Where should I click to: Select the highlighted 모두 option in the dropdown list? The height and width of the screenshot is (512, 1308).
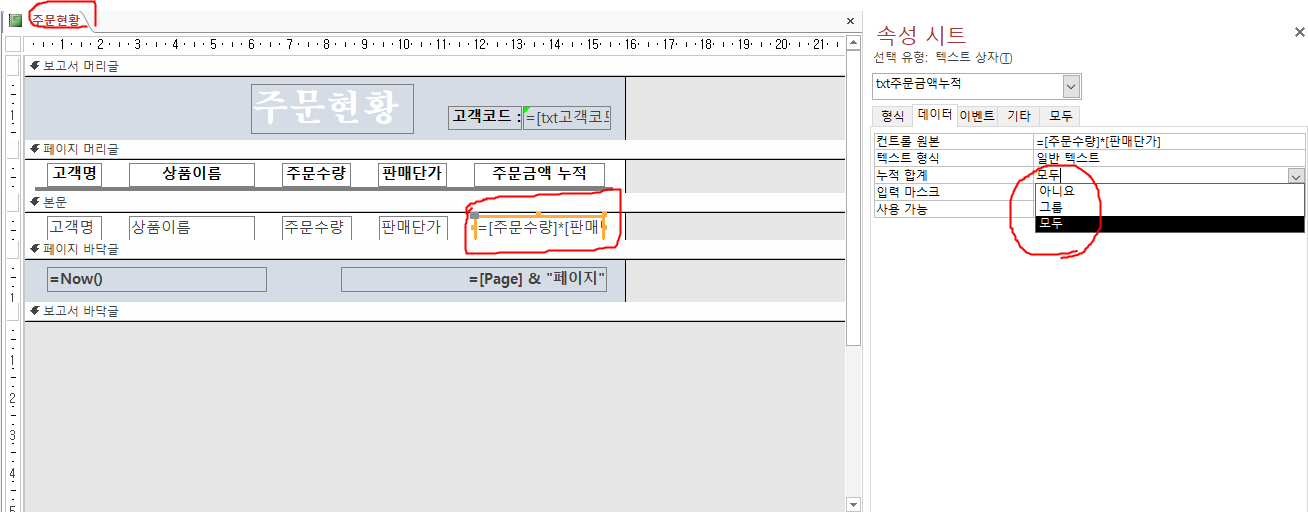pos(1051,224)
